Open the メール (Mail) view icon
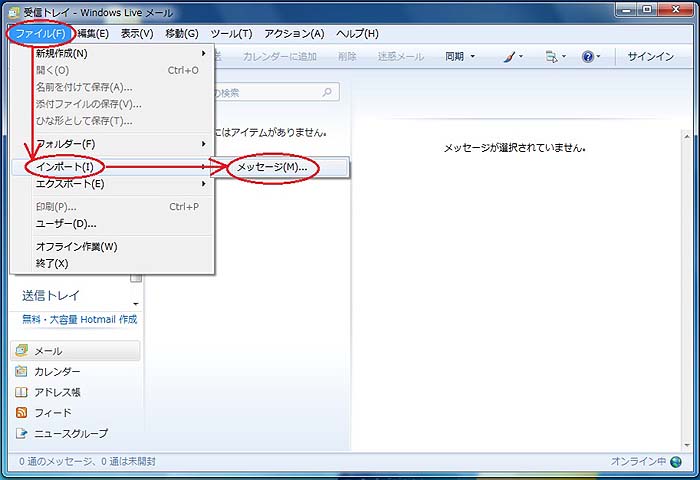The width and height of the screenshot is (700, 480). pyautogui.click(x=22, y=351)
